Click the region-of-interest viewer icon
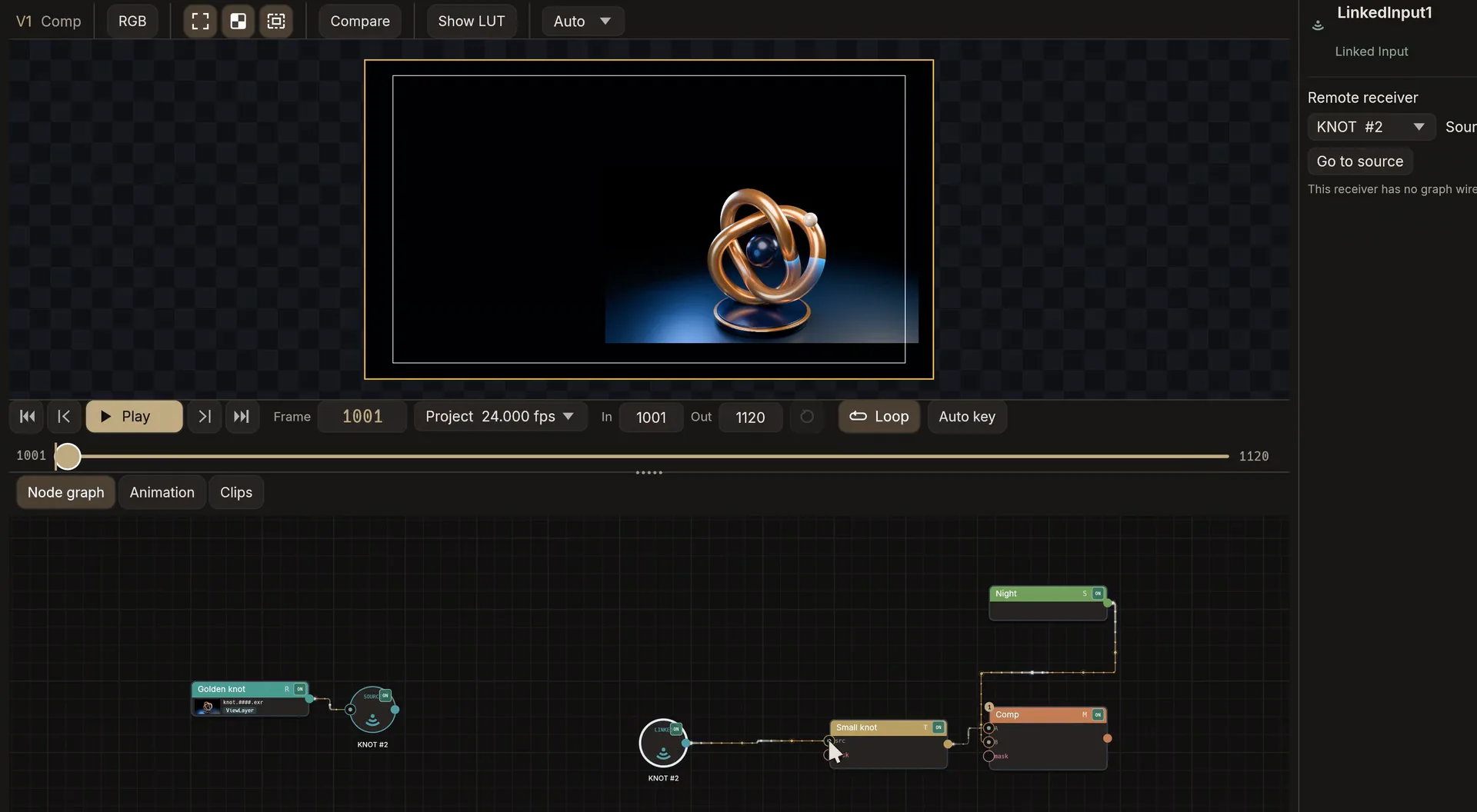The image size is (1477, 812). coord(276,21)
